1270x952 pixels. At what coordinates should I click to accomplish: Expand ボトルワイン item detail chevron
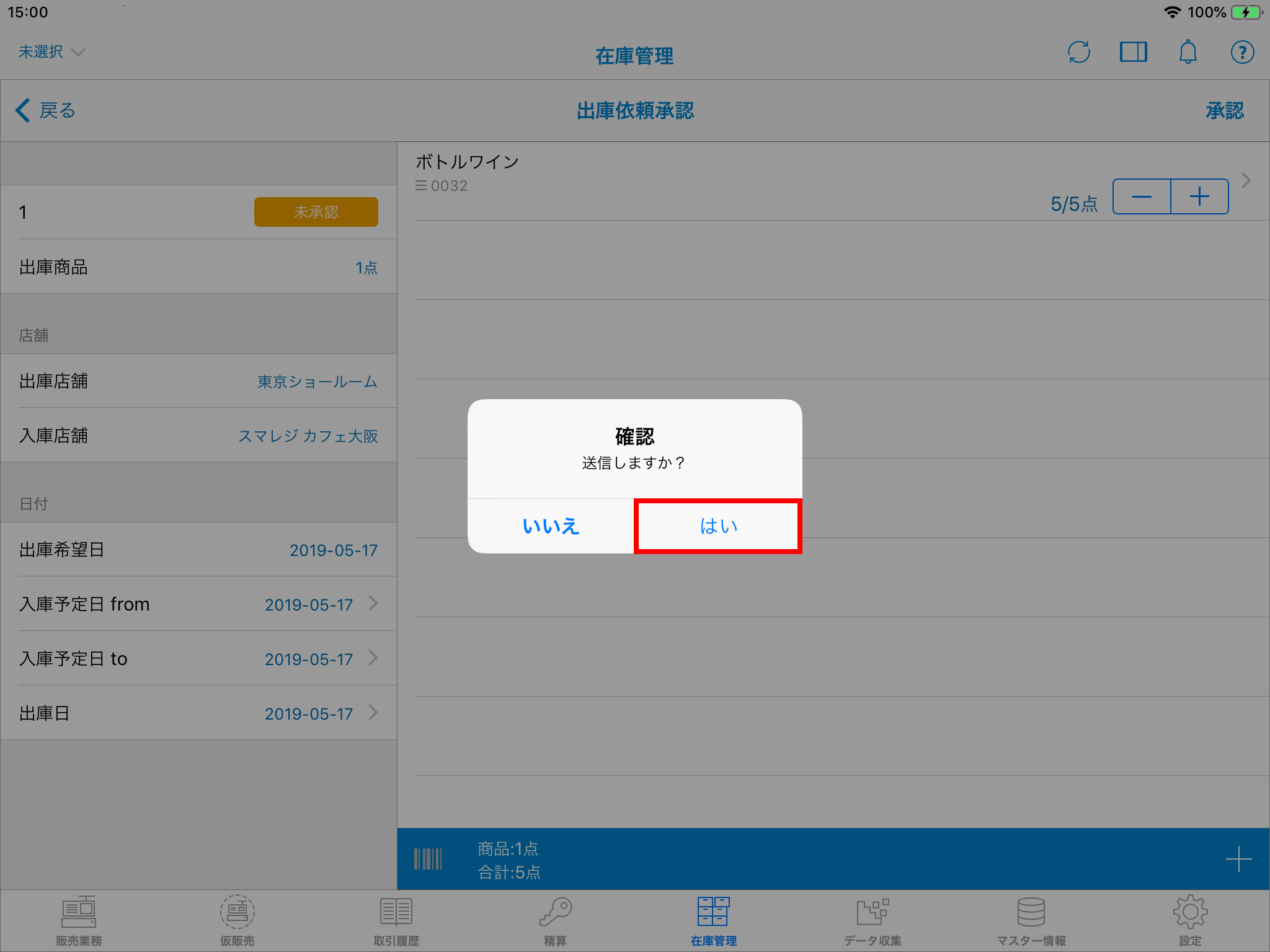click(1246, 180)
